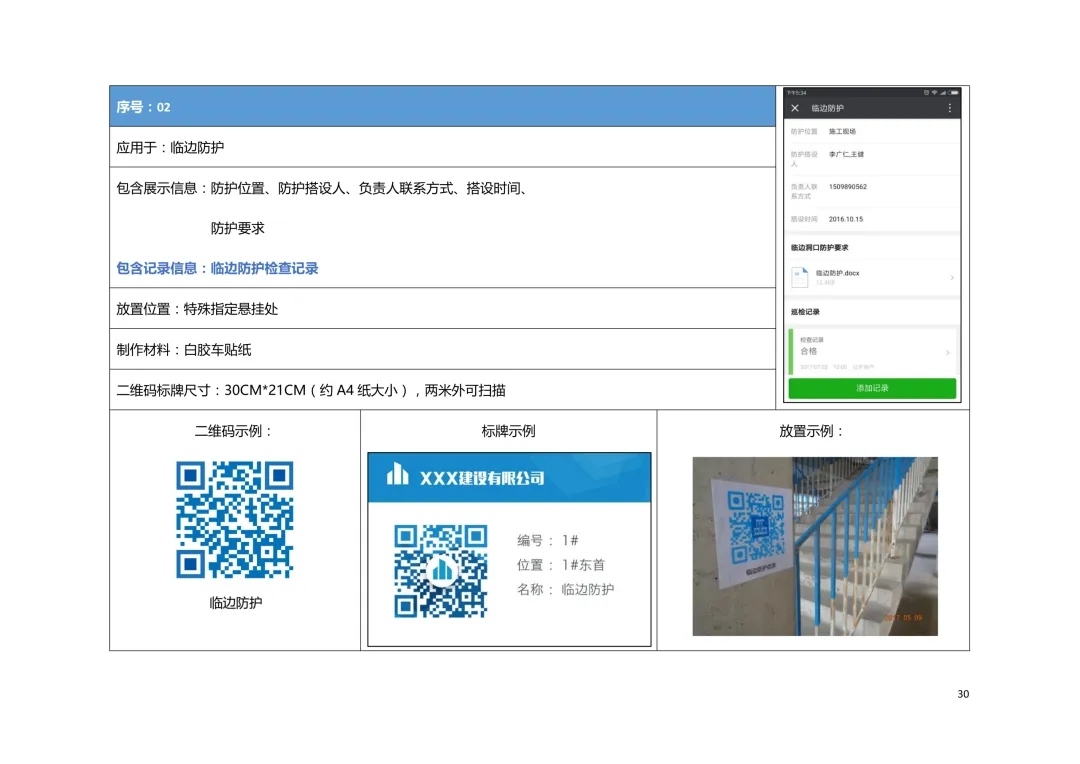
Task: Click the 位置： 1#东首 line on signboard
Action: coord(561,565)
